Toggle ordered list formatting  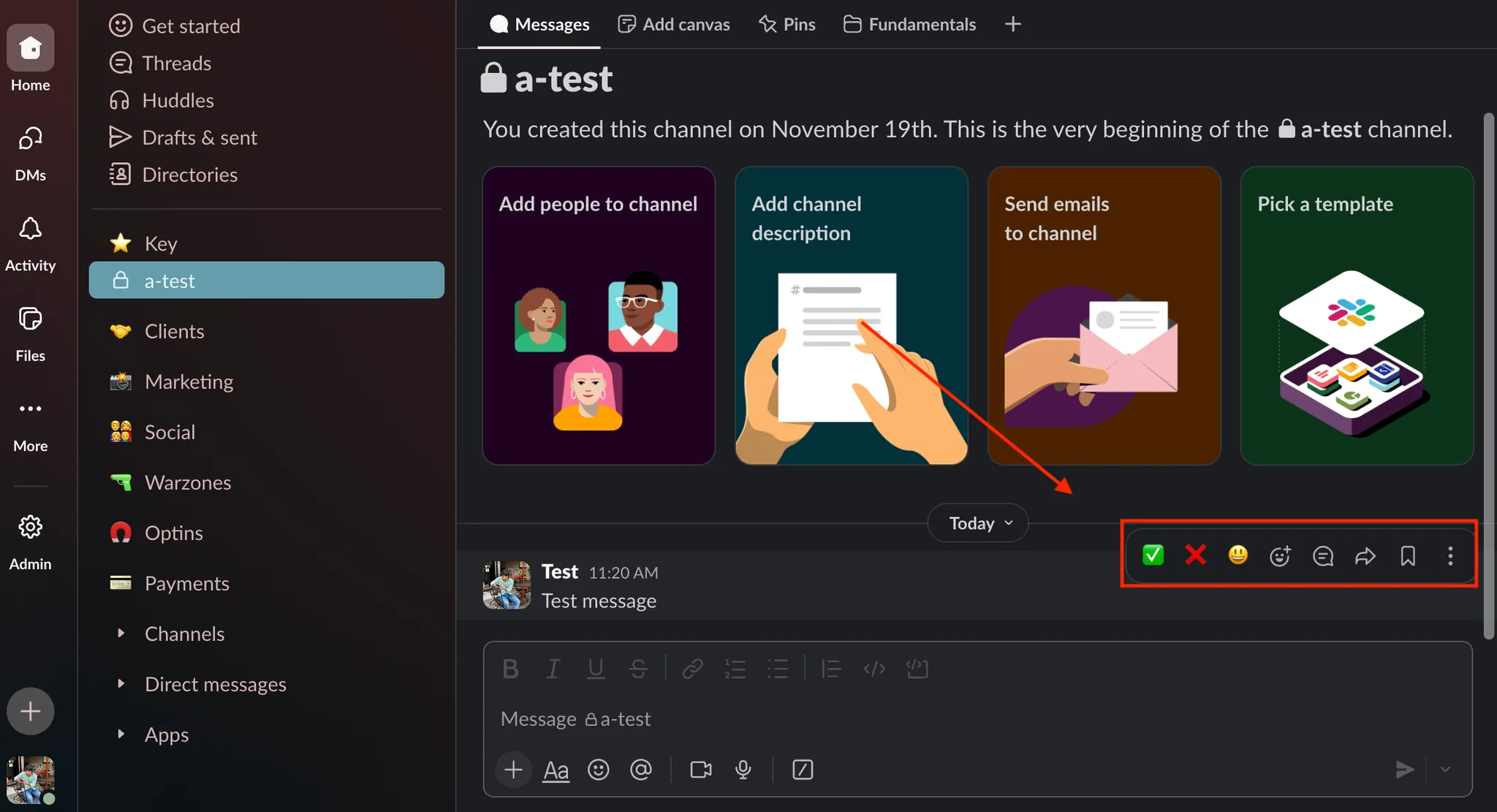(x=735, y=668)
